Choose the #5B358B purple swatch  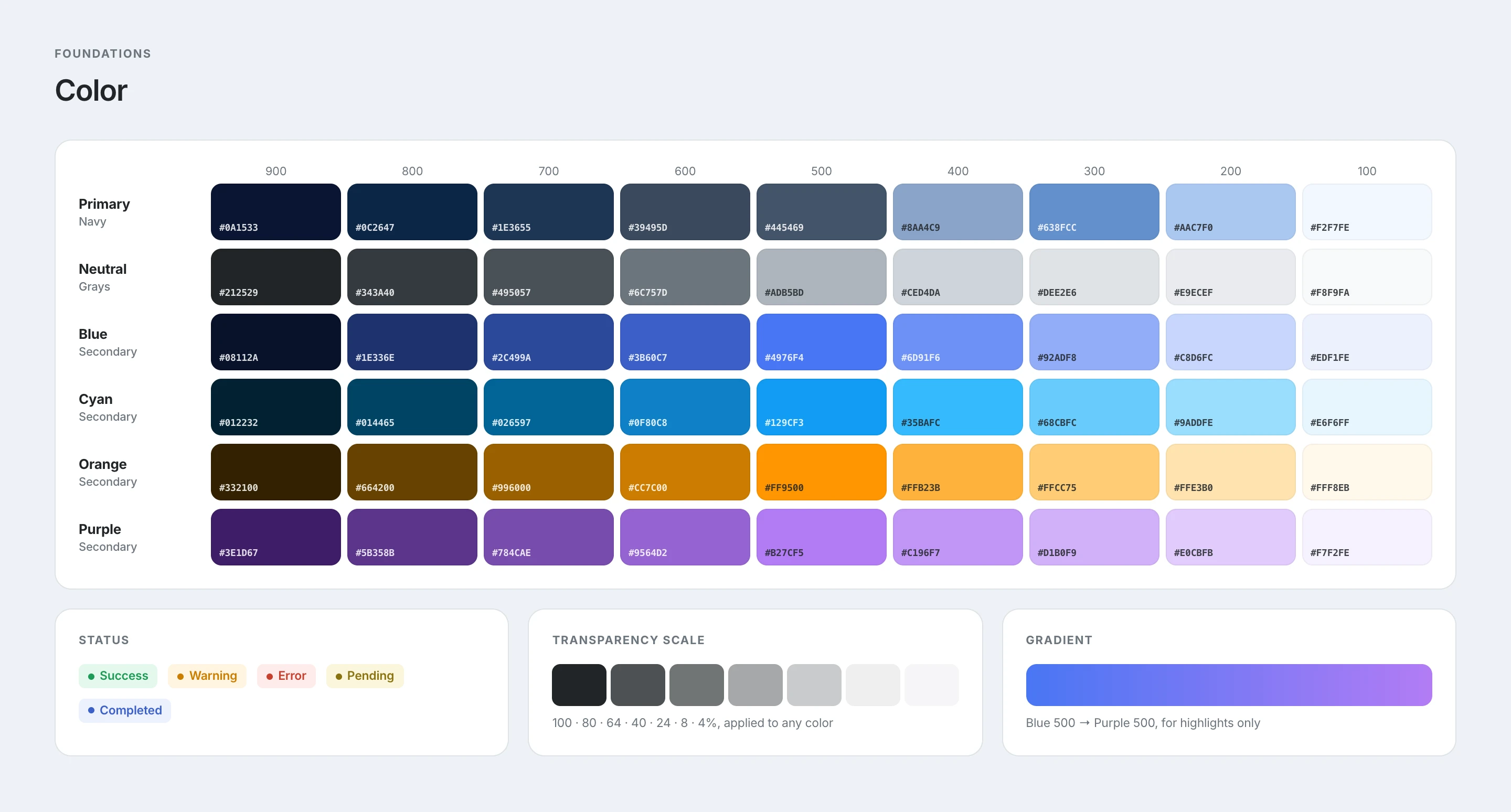click(412, 537)
